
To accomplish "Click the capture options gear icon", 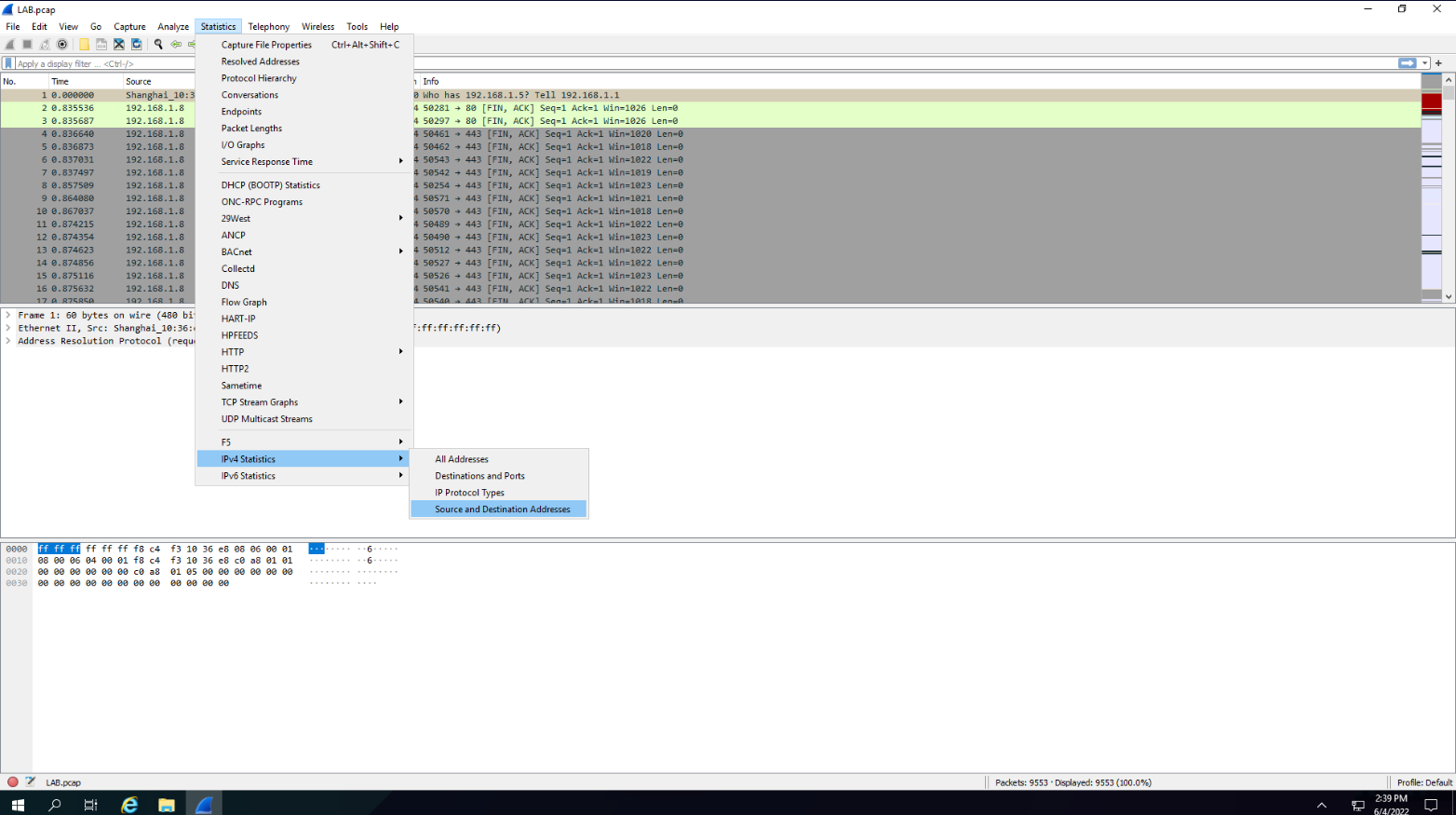I will pos(62,44).
